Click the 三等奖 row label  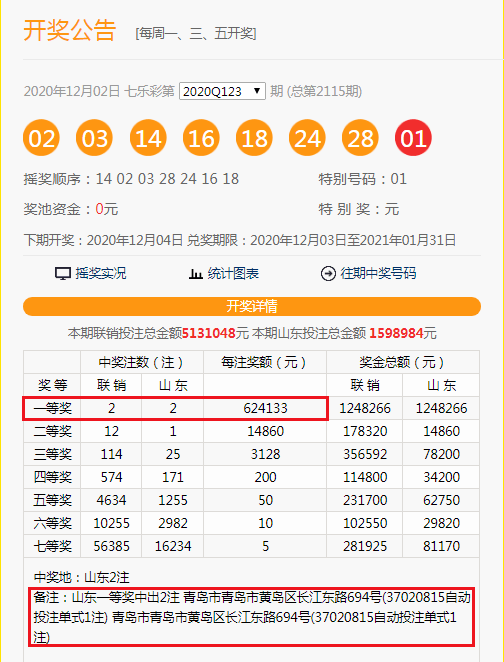pos(52,454)
